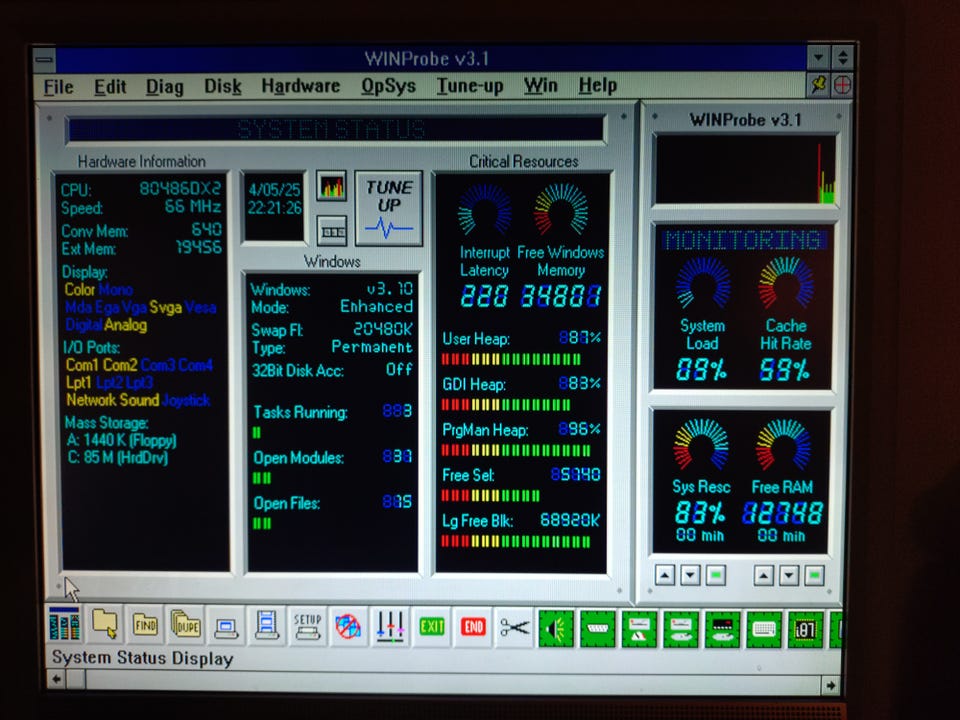Click the horizontal scrollbar left arrow

pos(56,679)
